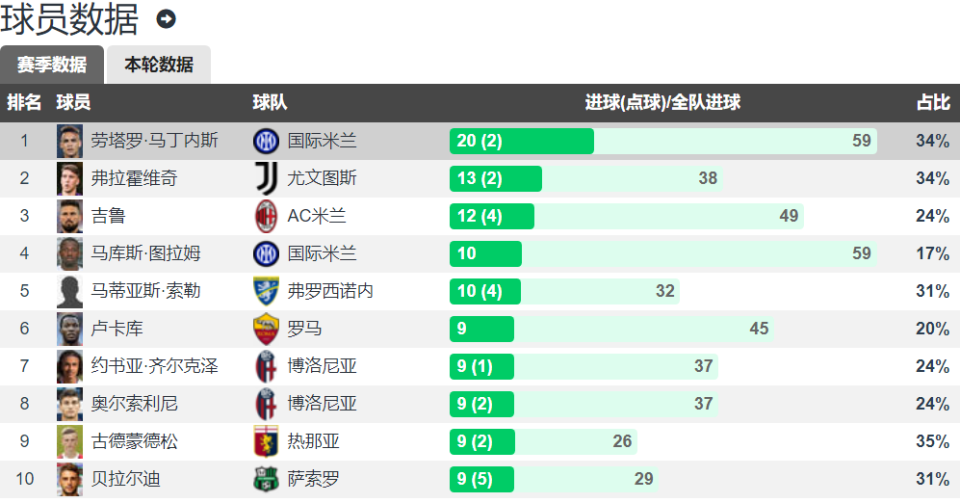Open the 本轮数据 tab
The width and height of the screenshot is (960, 503).
pyautogui.click(x=158, y=64)
